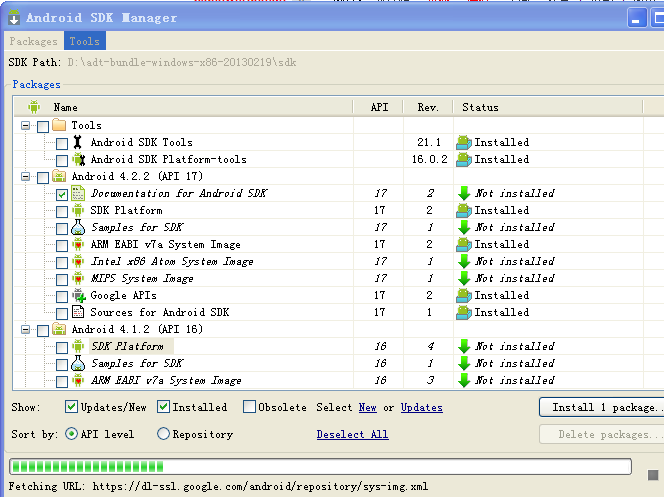Click the API 17 SDK Platform robot icon
This screenshot has height=497, width=664.
coord(78,210)
